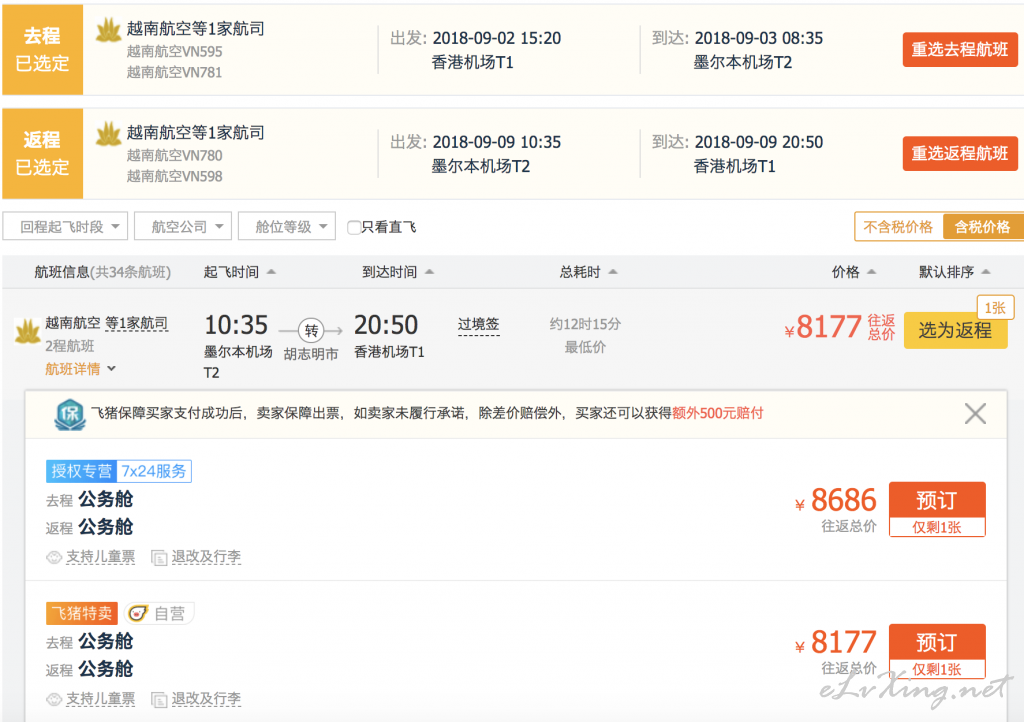Click 预订 for 8686 offer
Screen dimensions: 1024x722
[x=936, y=500]
